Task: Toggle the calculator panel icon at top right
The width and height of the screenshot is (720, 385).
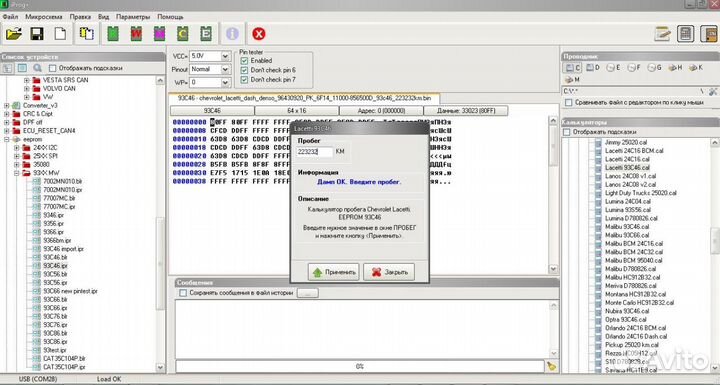Action: click(686, 34)
